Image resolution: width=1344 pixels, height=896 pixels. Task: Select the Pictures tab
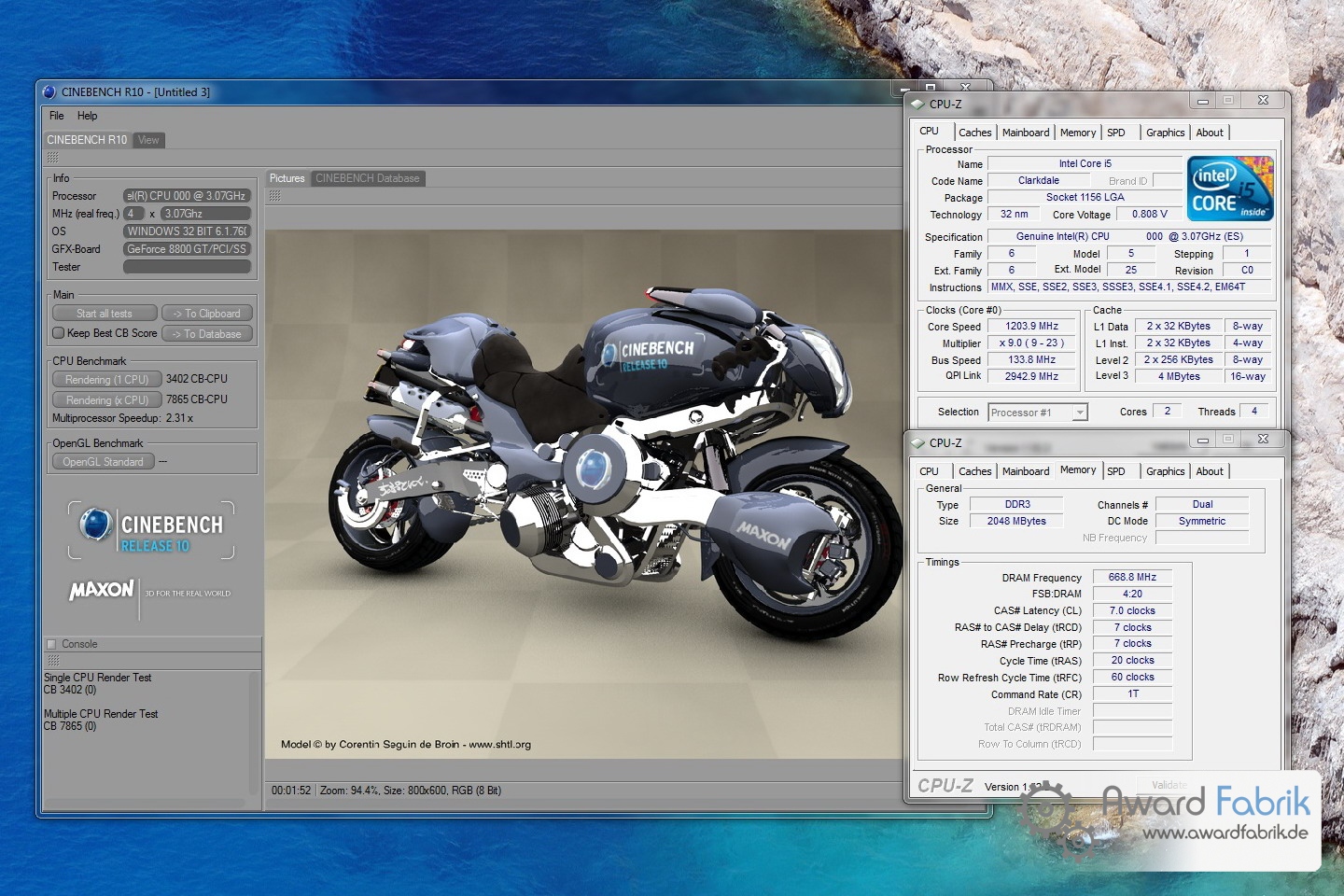(287, 178)
